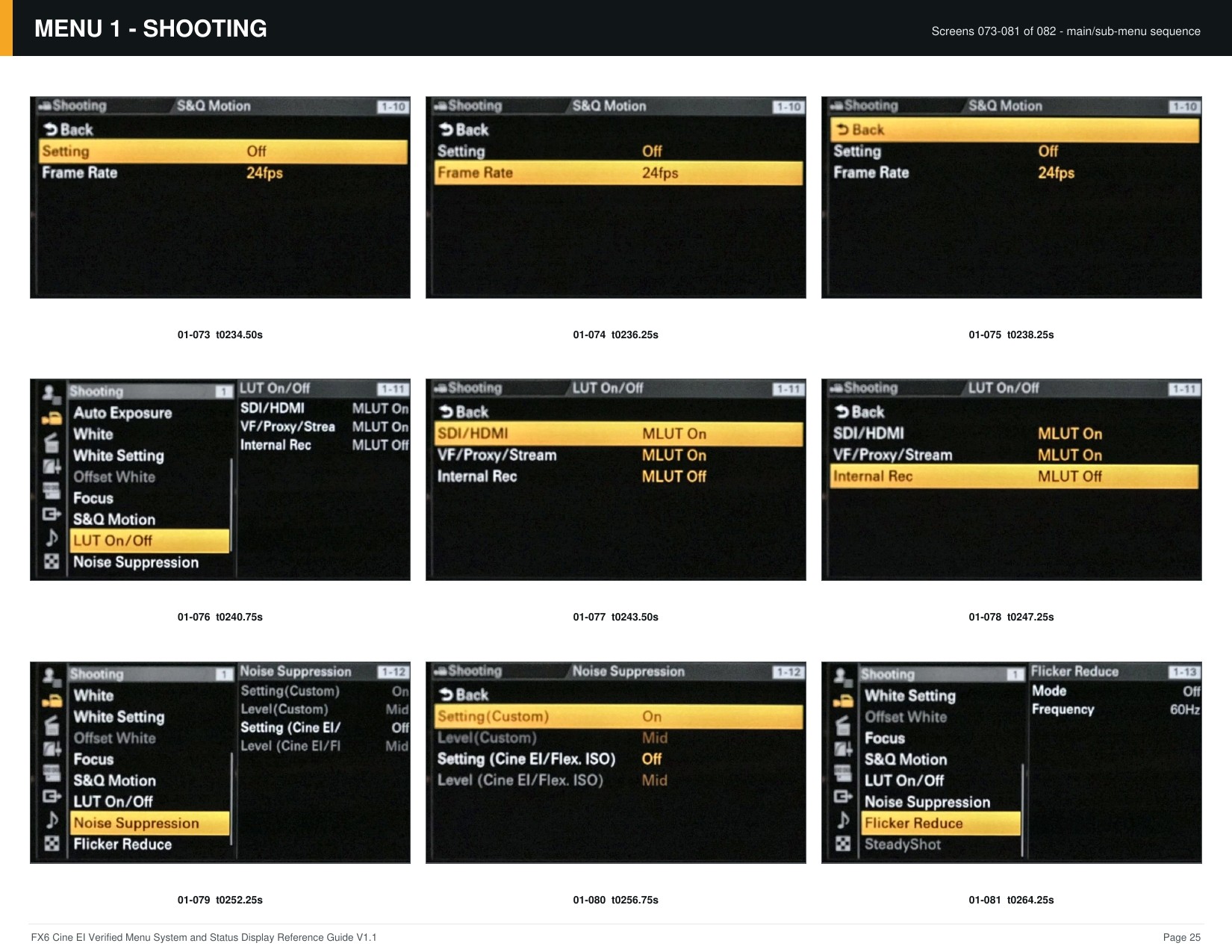Select the highlighted Shooting camera icon in screen 01-076

coord(51,418)
